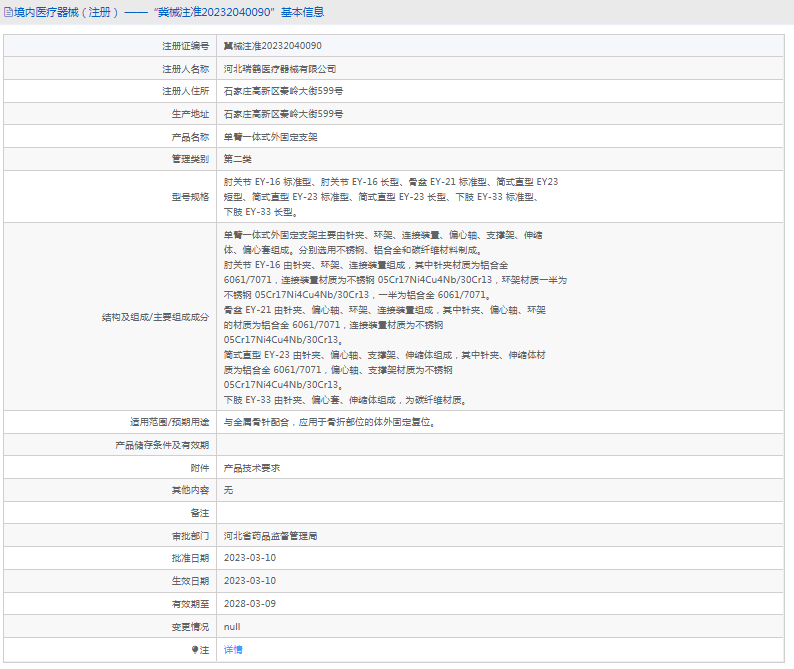794x669 pixels.
Task: Click the registration number value 冀械注准20232040090
Action: (x=272, y=46)
